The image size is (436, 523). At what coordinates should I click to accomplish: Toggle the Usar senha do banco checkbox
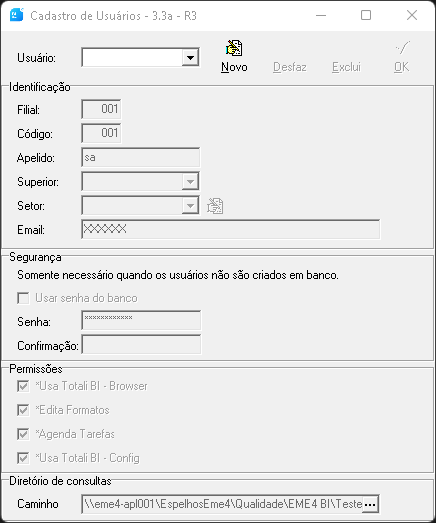point(23,298)
